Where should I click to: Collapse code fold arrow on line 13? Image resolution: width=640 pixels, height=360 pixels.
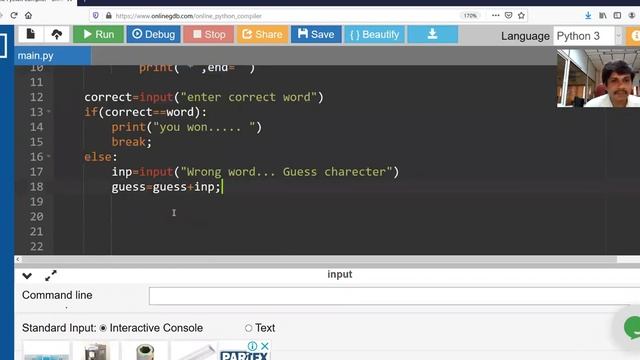pos(49,111)
